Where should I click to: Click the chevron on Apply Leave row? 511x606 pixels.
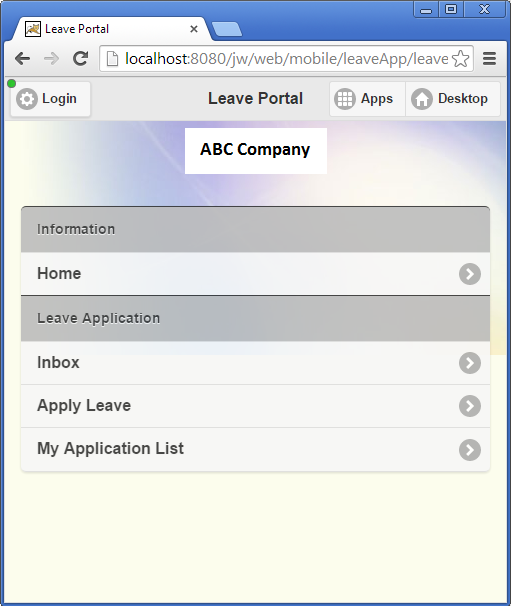(x=470, y=406)
